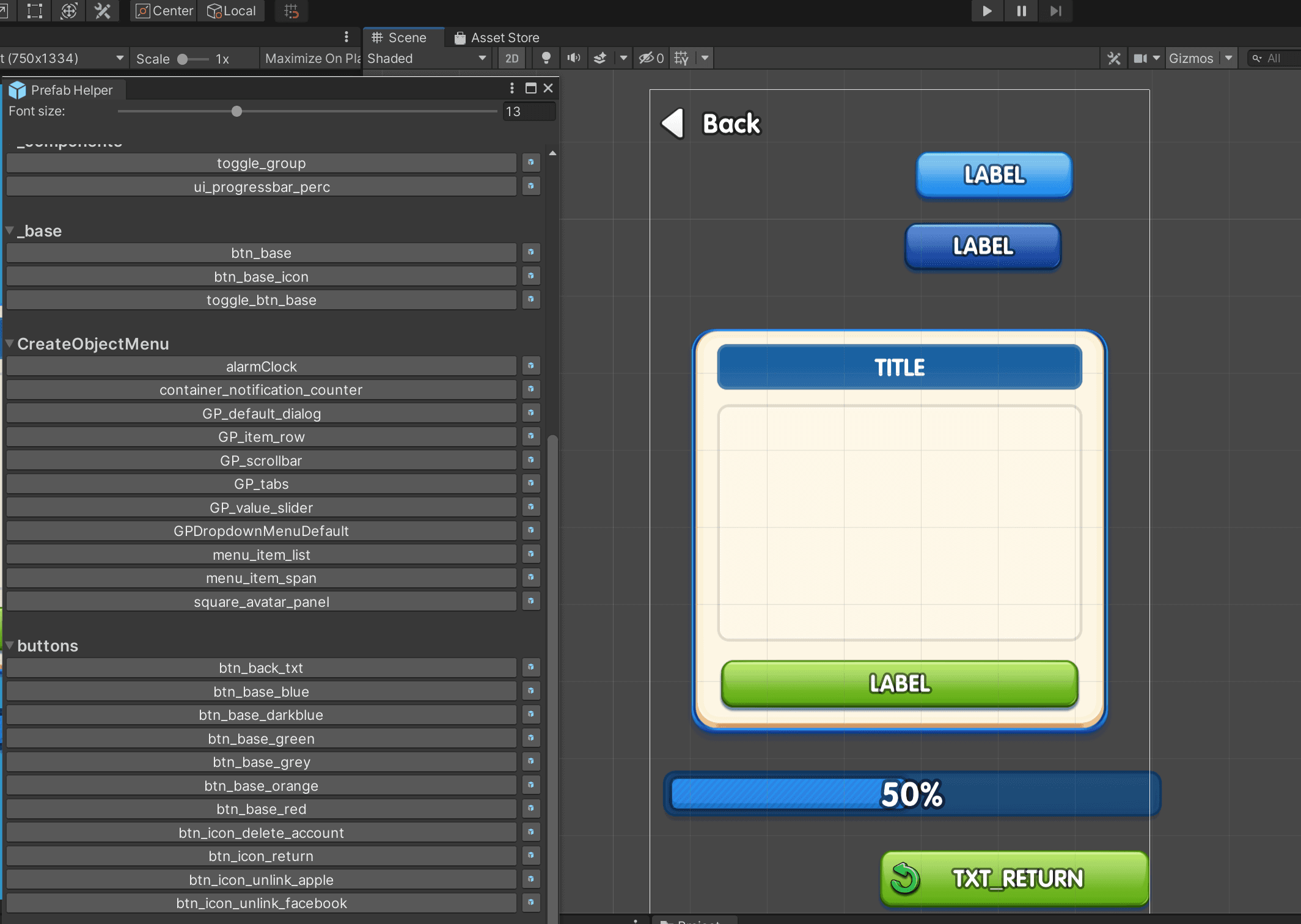1301x924 pixels.
Task: Click prefab icon next to menu_item_span
Action: [x=531, y=577]
